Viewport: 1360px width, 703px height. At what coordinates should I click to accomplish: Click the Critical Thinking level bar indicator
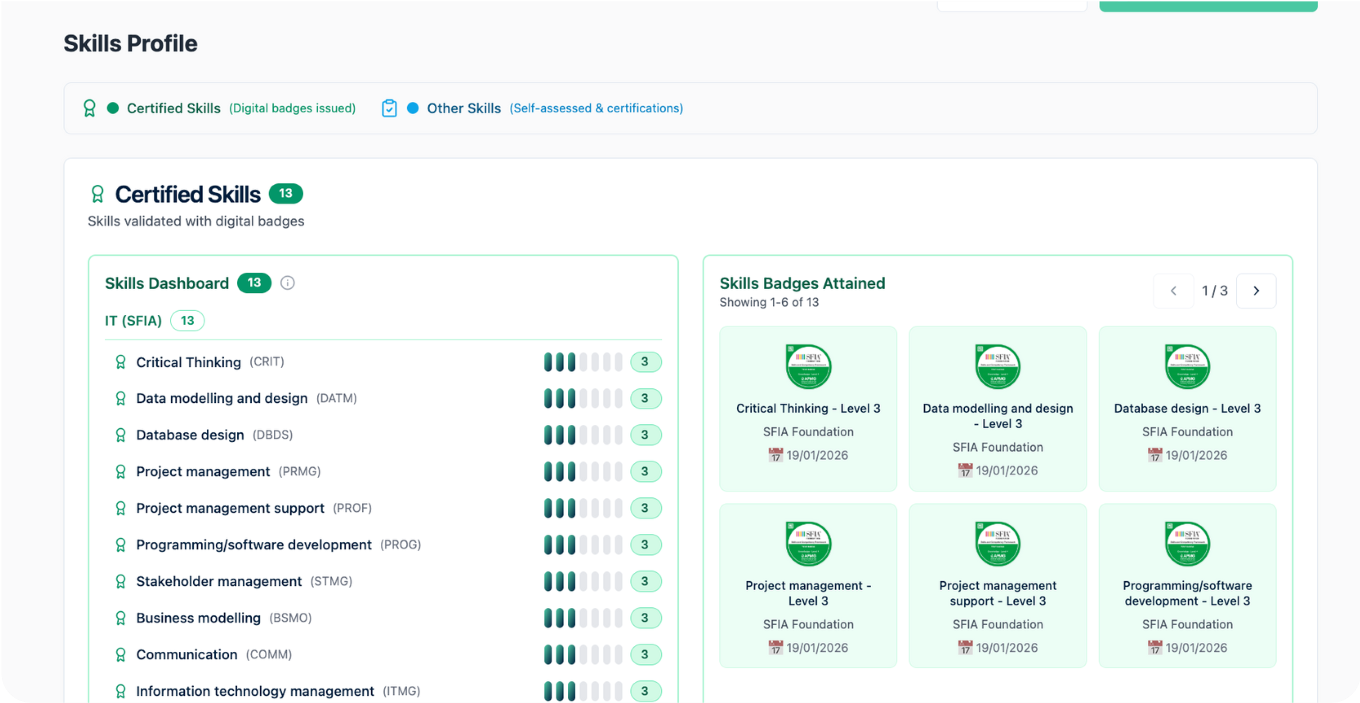[x=583, y=362]
